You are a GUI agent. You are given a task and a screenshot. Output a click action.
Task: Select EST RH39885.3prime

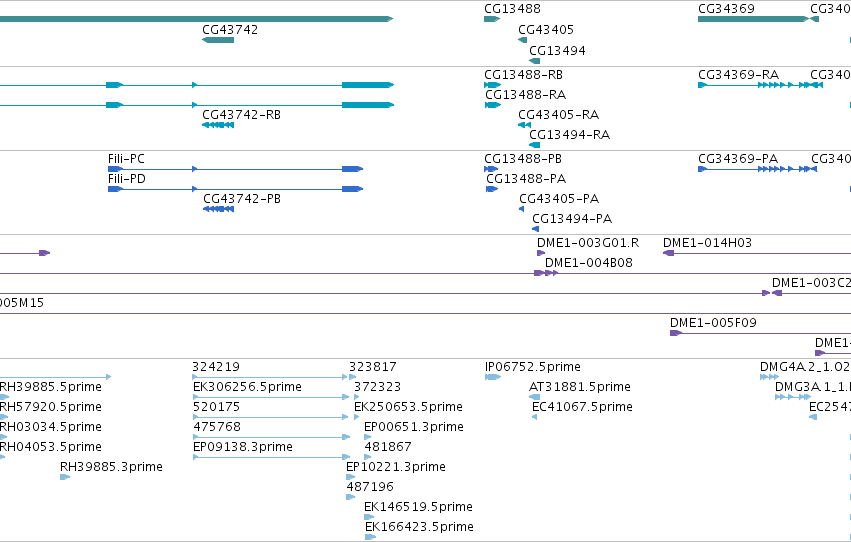tap(65, 477)
